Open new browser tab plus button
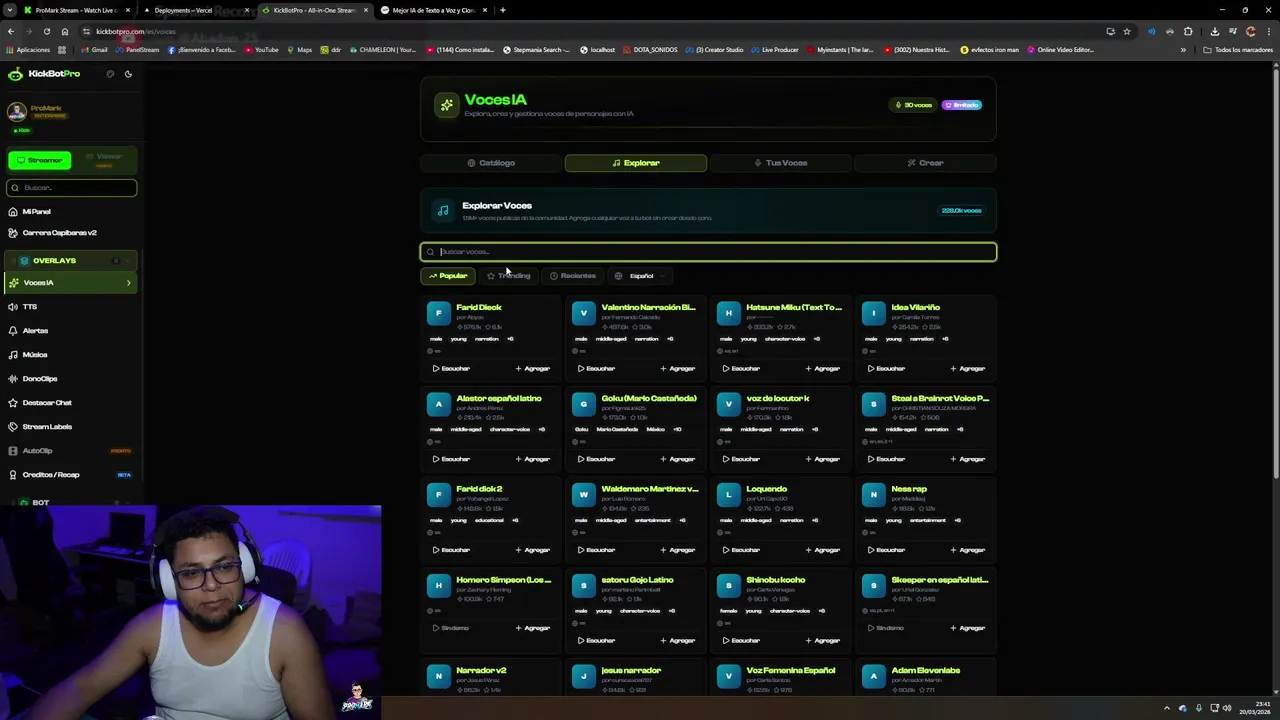The image size is (1280, 720). point(503,10)
